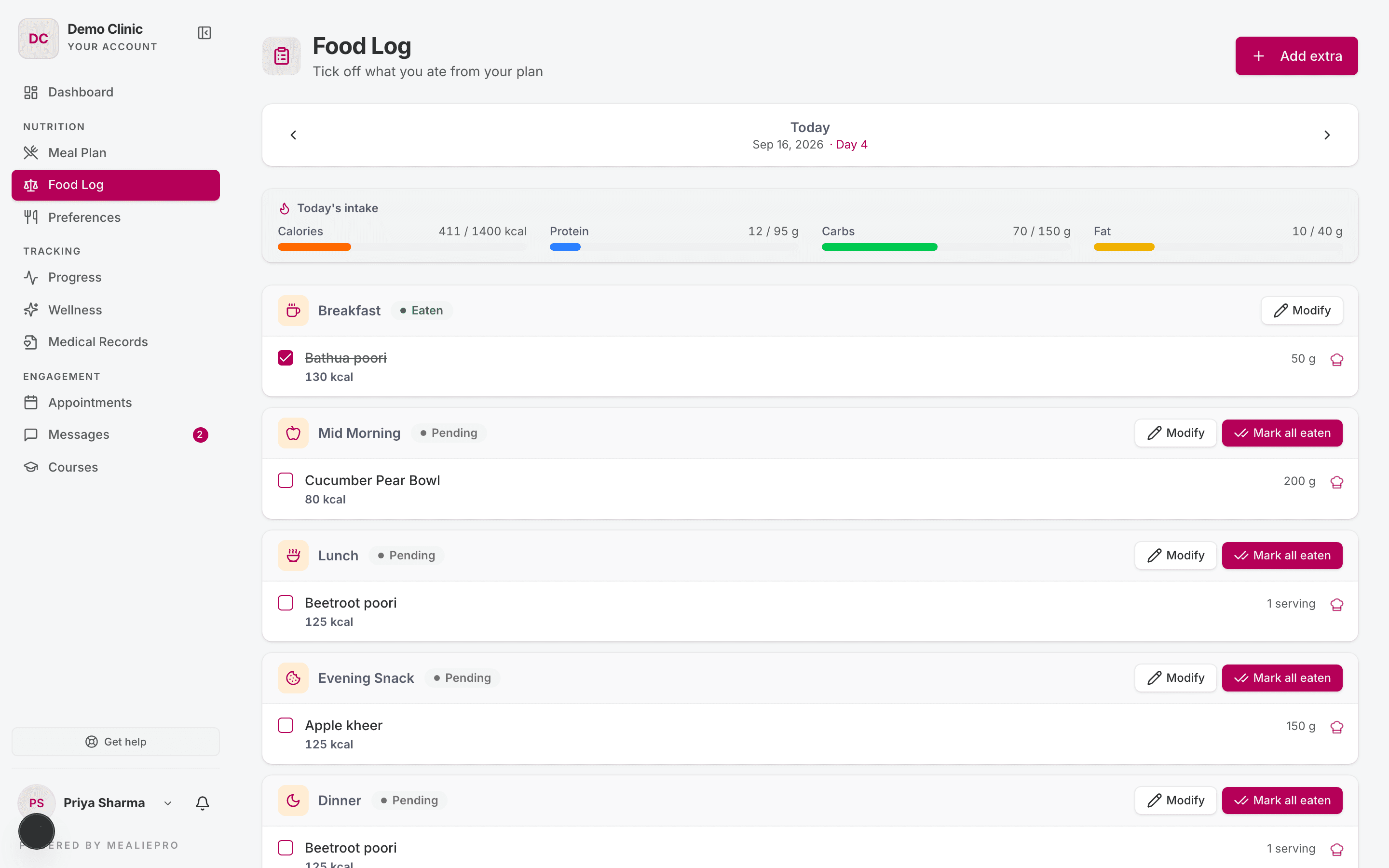
Task: Click the Lunch bowl icon
Action: point(293,556)
